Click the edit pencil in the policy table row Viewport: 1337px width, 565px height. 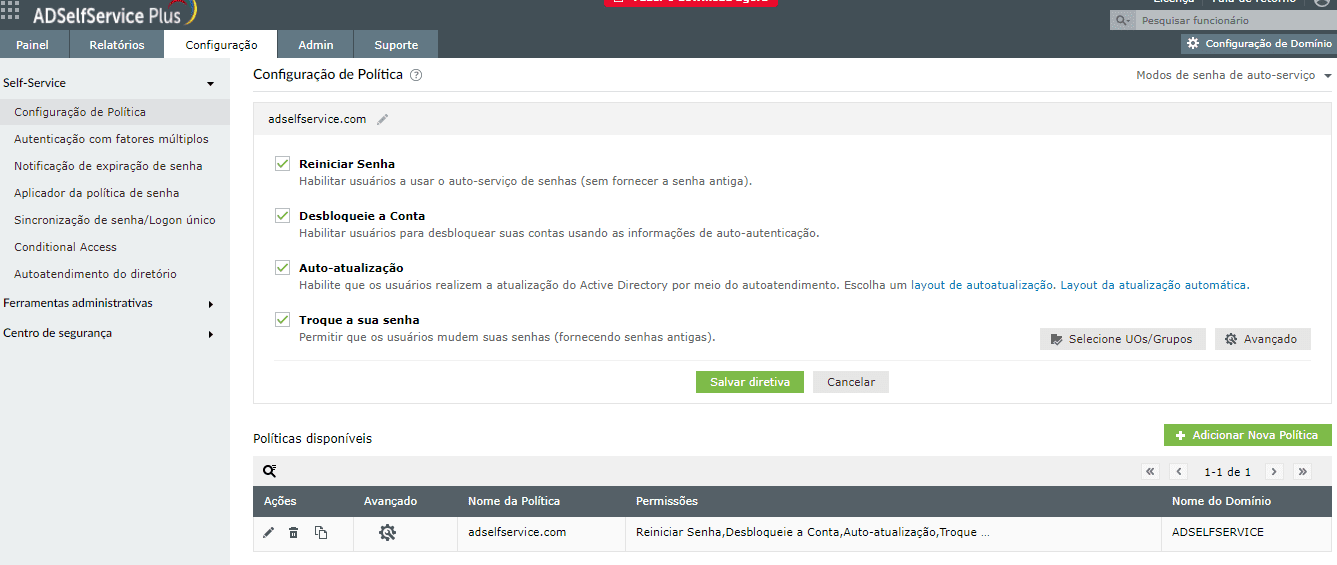pos(268,533)
